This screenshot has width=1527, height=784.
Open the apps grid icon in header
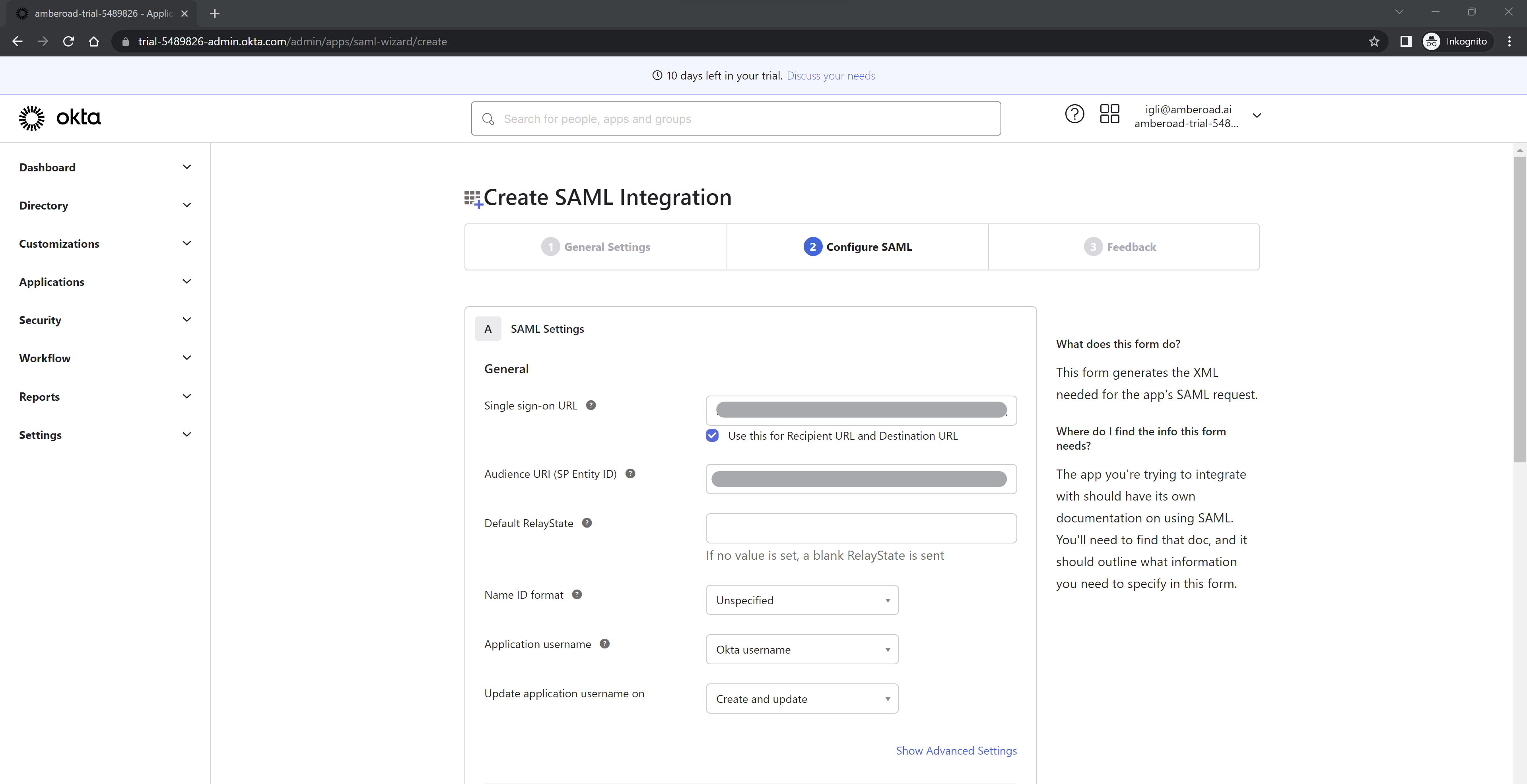(1109, 114)
